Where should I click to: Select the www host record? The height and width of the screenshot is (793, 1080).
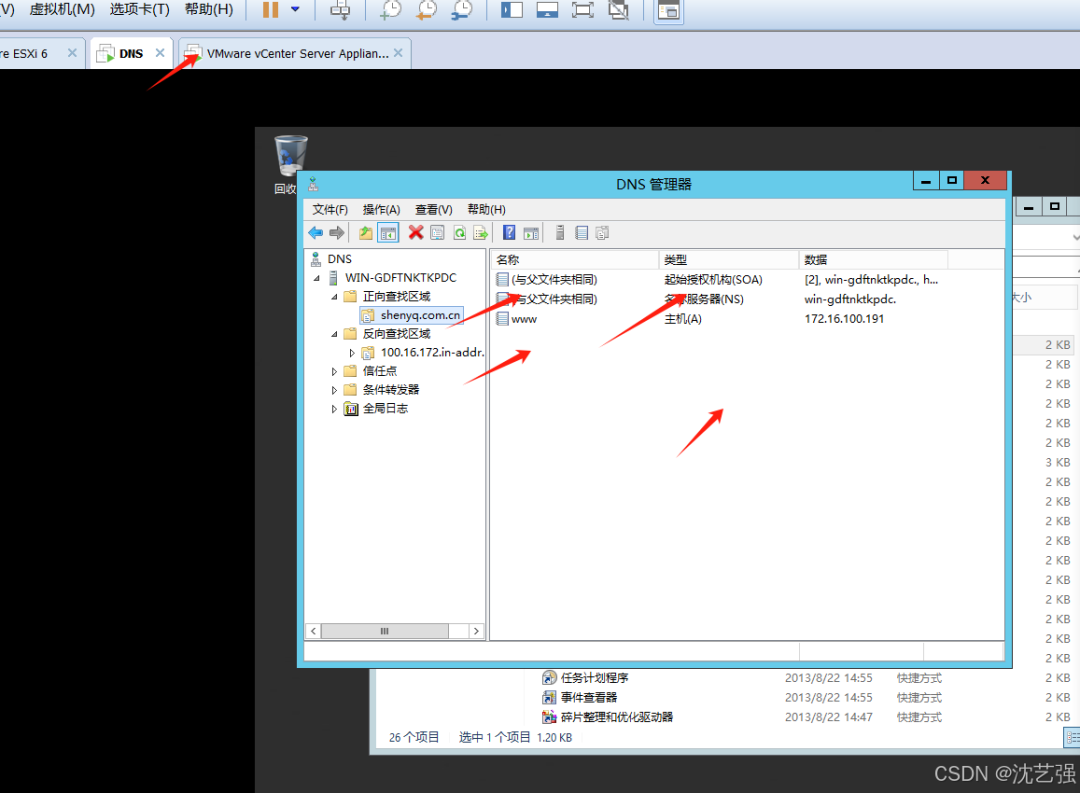tap(523, 319)
